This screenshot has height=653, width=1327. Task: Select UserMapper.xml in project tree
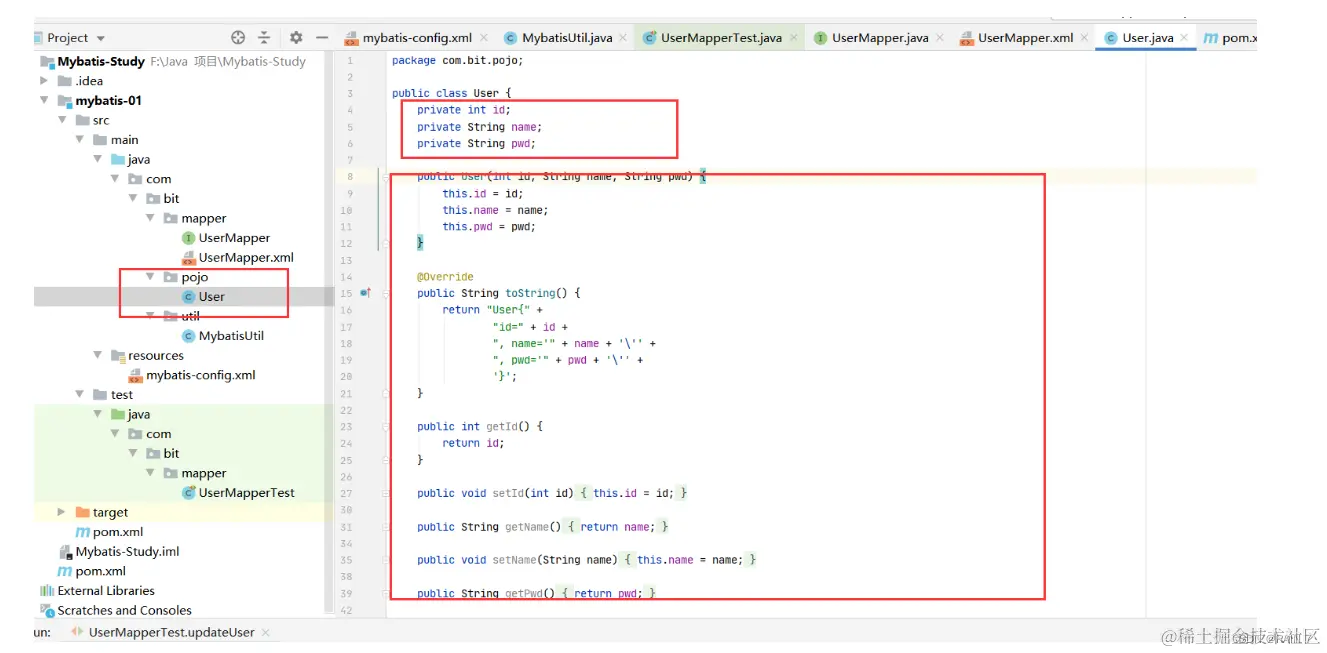[236, 257]
